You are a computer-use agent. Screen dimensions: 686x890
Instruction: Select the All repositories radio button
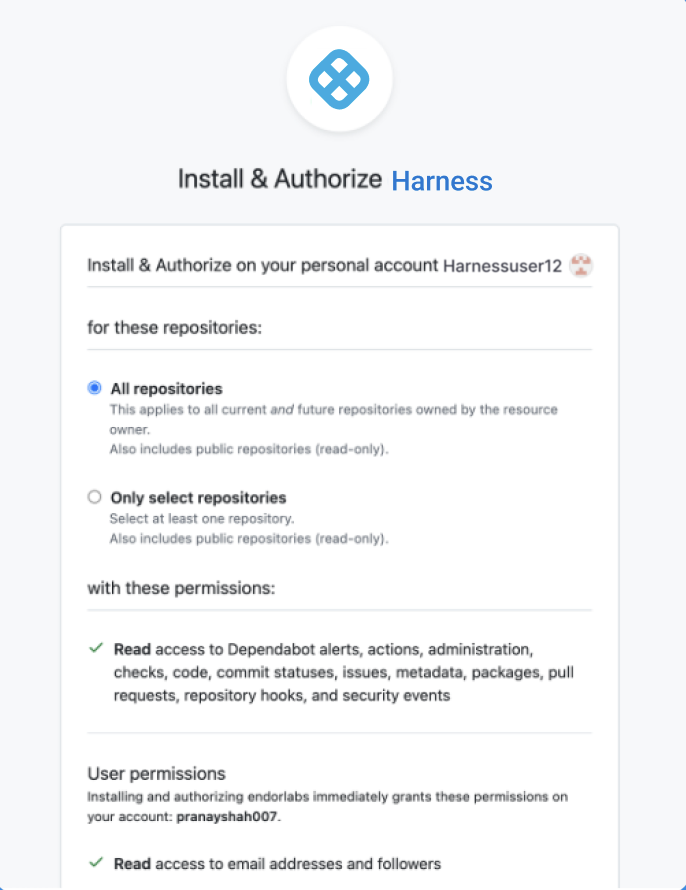95,388
